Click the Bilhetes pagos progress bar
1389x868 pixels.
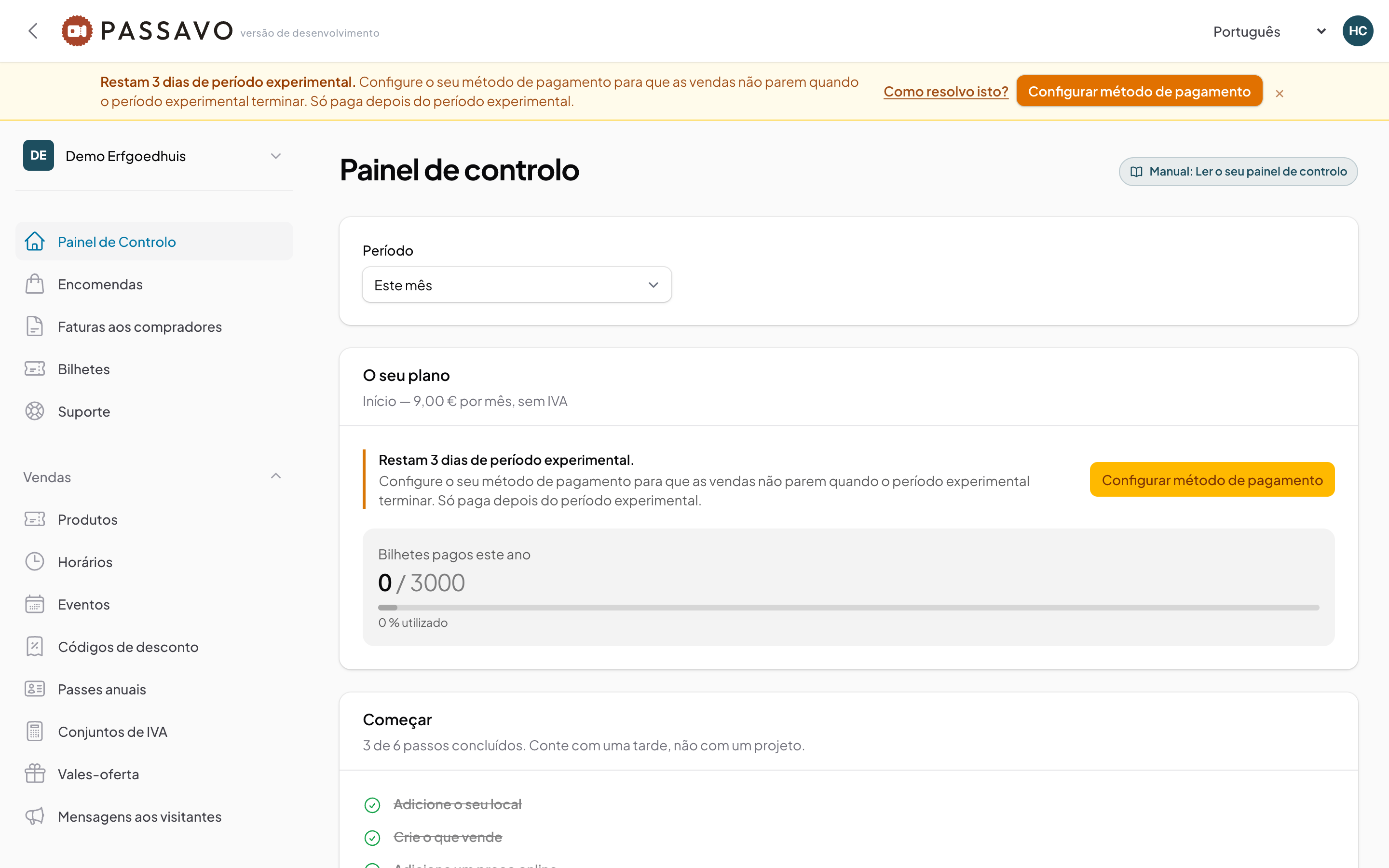click(848, 608)
